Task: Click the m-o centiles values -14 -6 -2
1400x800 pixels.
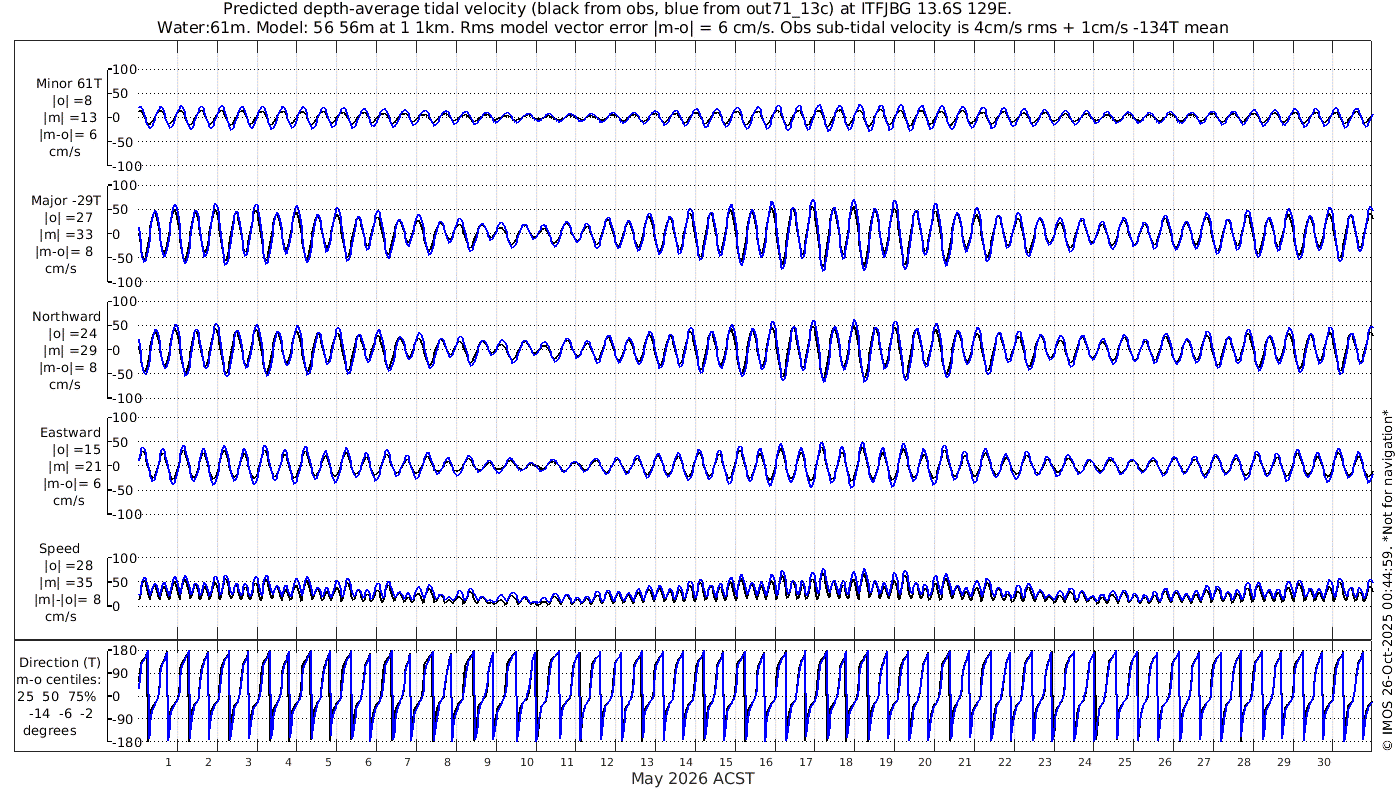Action: (x=62, y=714)
